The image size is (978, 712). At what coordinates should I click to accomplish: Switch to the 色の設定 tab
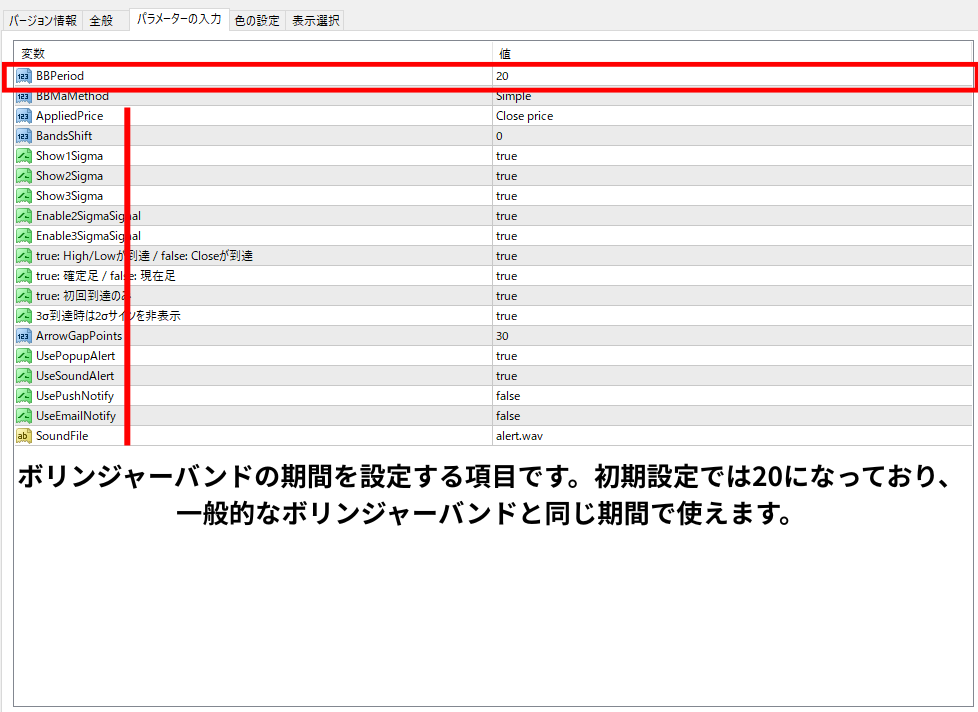(x=257, y=20)
